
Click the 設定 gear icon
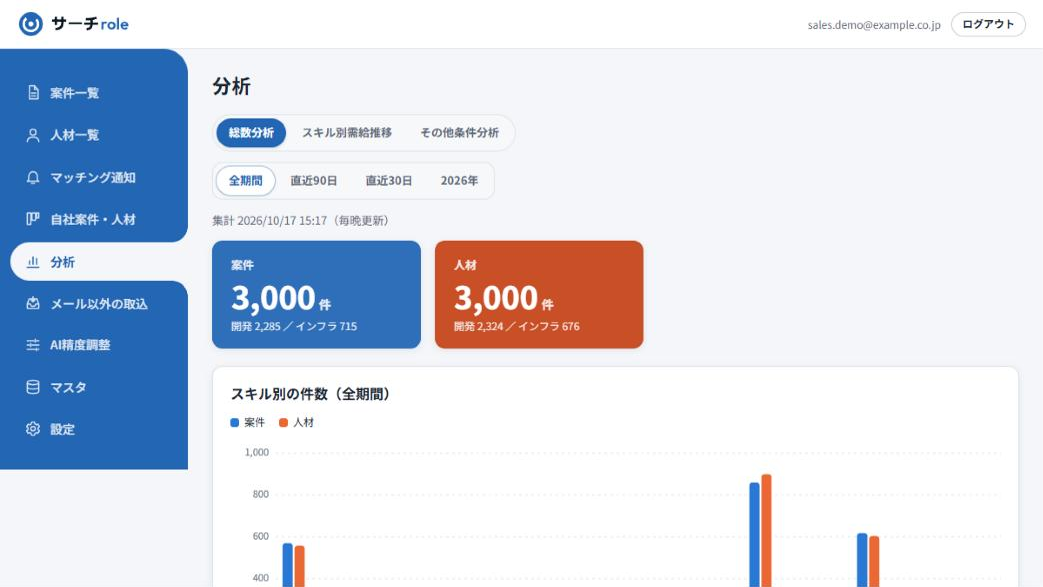pyautogui.click(x=33, y=429)
